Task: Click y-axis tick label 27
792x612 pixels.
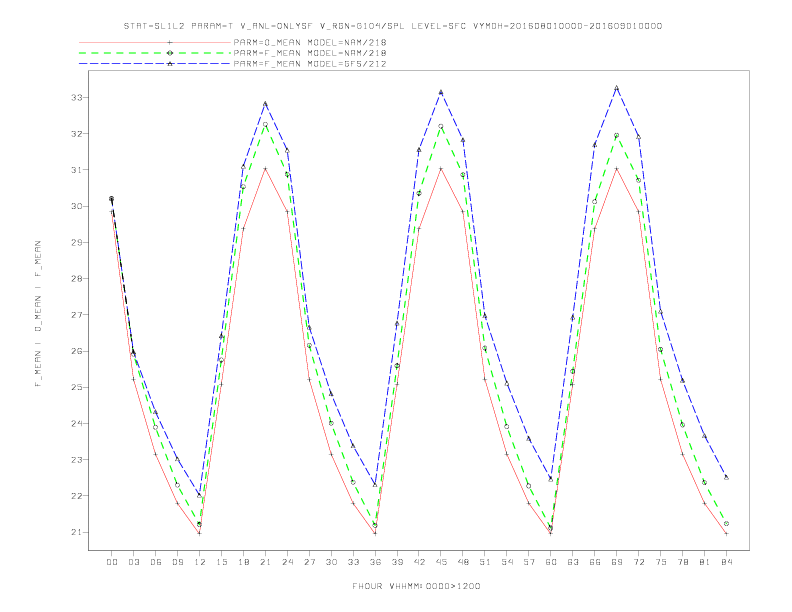Action: click(77, 315)
